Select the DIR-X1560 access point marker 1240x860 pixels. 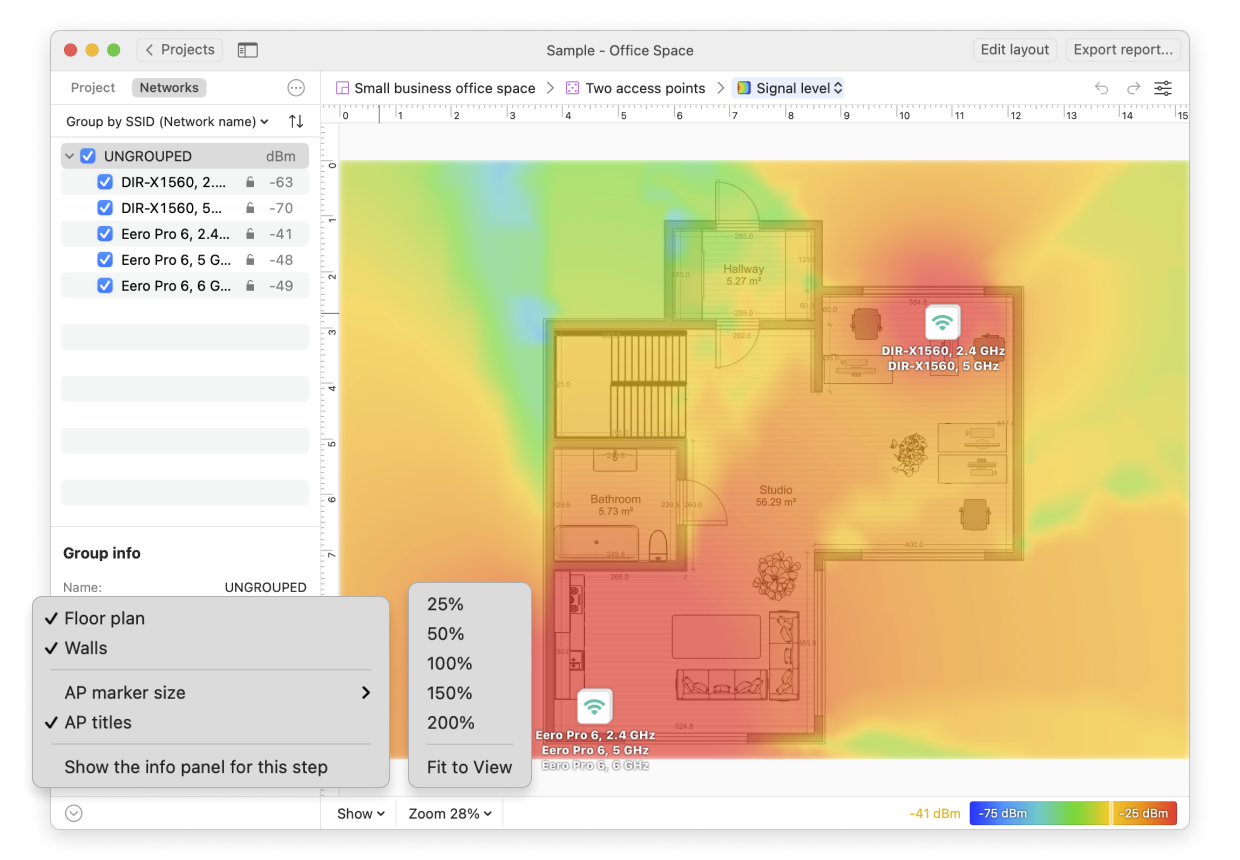[941, 322]
